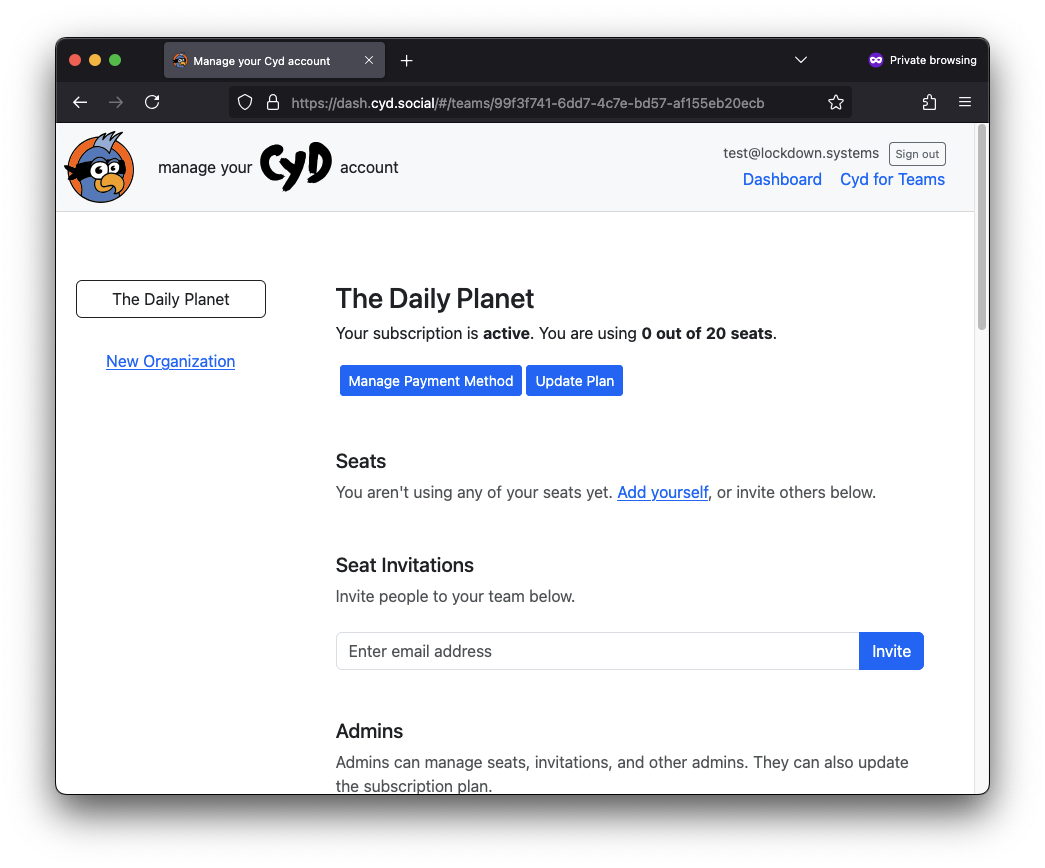Open the browser extensions icon
This screenshot has width=1045, height=868.
click(x=928, y=102)
